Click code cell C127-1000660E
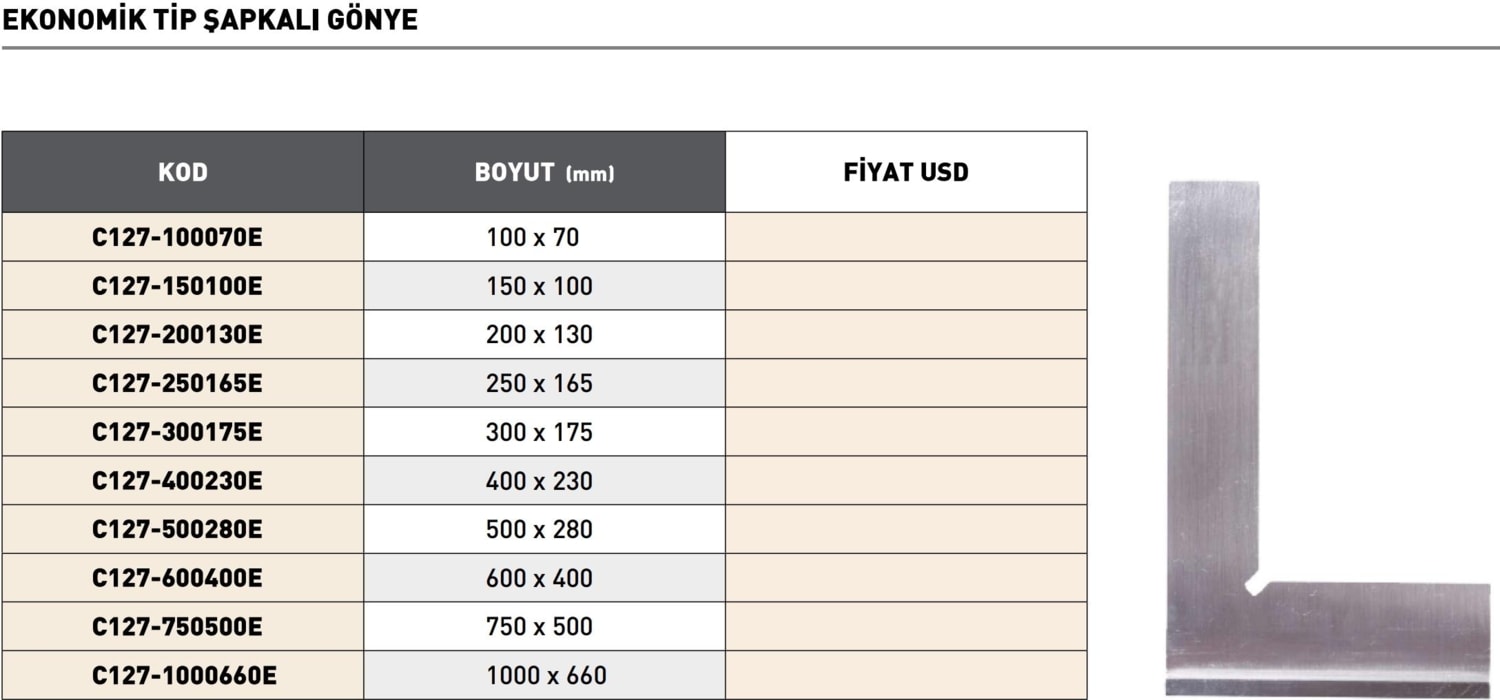The width and height of the screenshot is (1500, 700). tap(184, 675)
